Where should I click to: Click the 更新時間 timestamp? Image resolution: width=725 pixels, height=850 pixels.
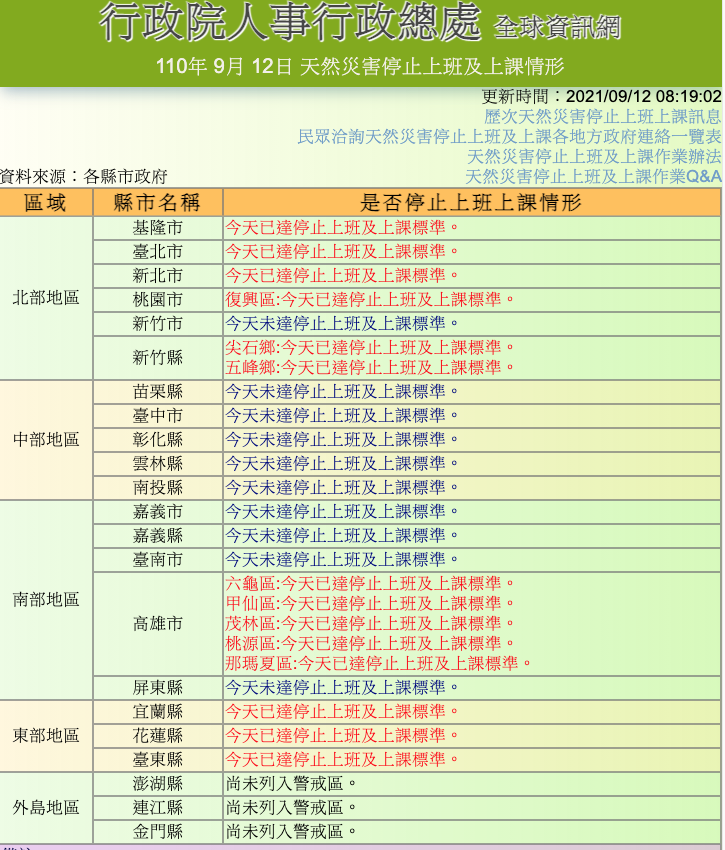pyautogui.click(x=601, y=96)
